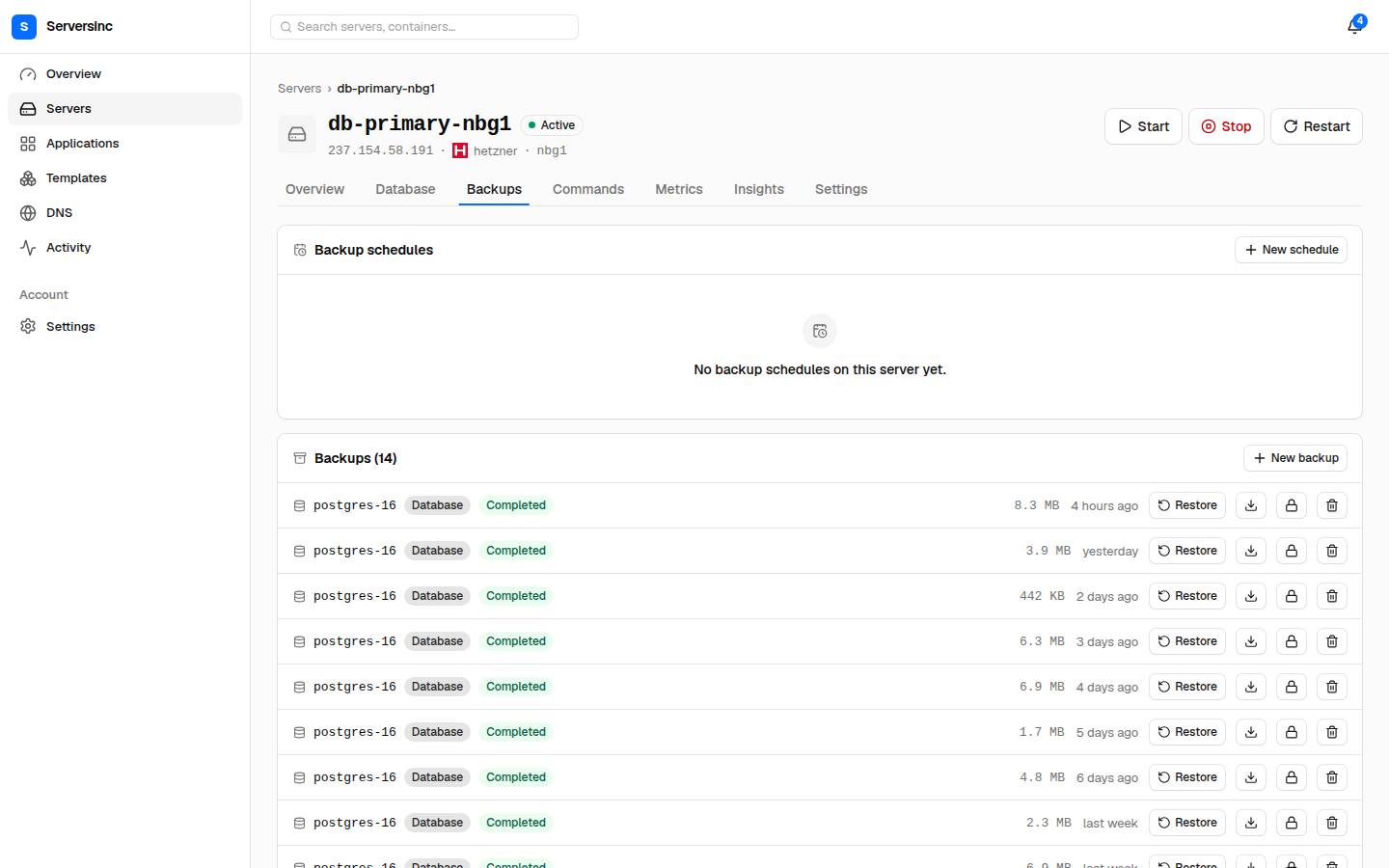Create a new backup schedule
1389x868 pixels.
(x=1291, y=250)
